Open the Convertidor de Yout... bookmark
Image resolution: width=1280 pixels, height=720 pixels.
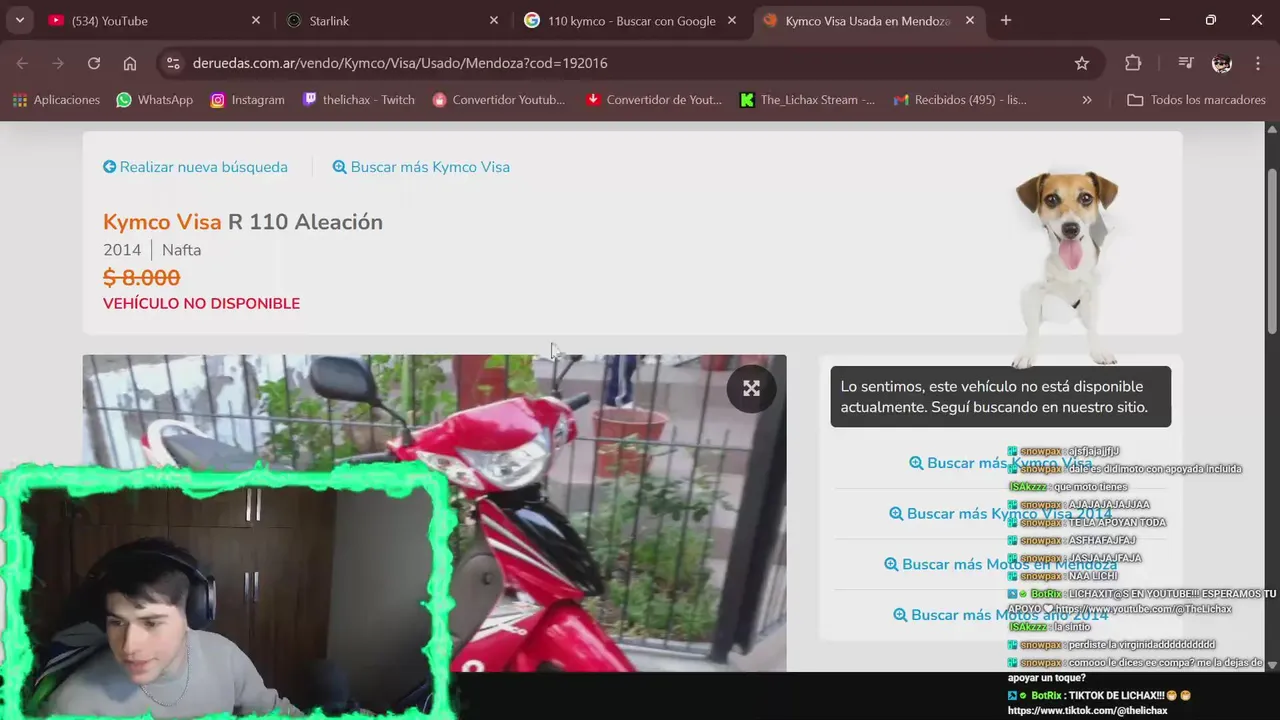654,100
